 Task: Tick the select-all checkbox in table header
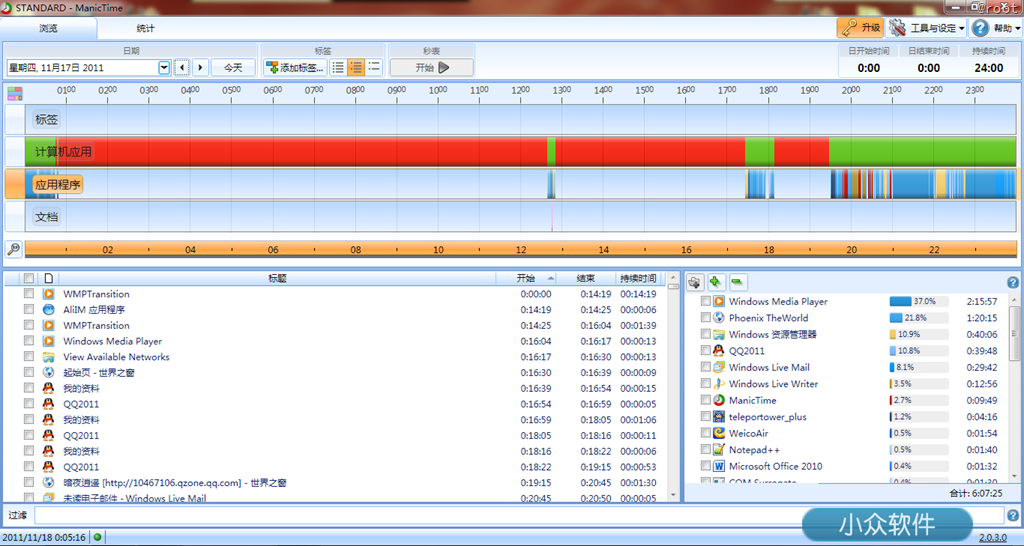[29, 278]
